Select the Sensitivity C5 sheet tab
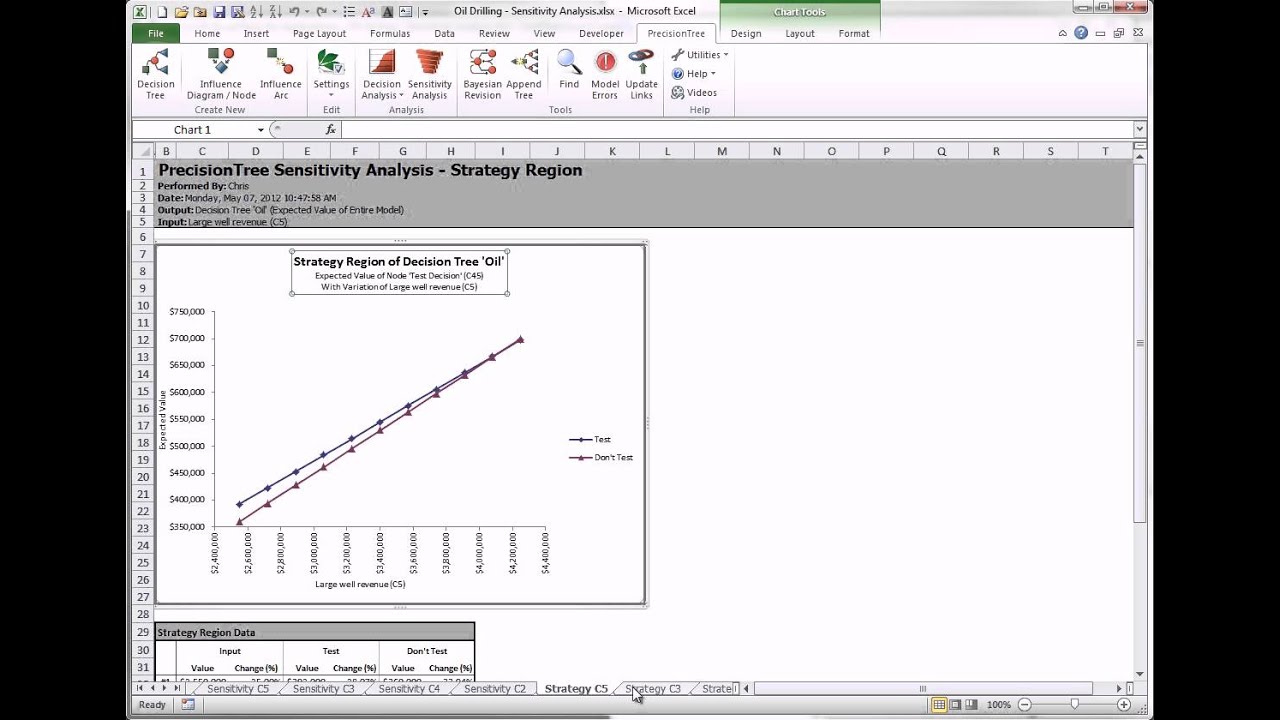Image resolution: width=1280 pixels, height=720 pixels. tap(238, 689)
